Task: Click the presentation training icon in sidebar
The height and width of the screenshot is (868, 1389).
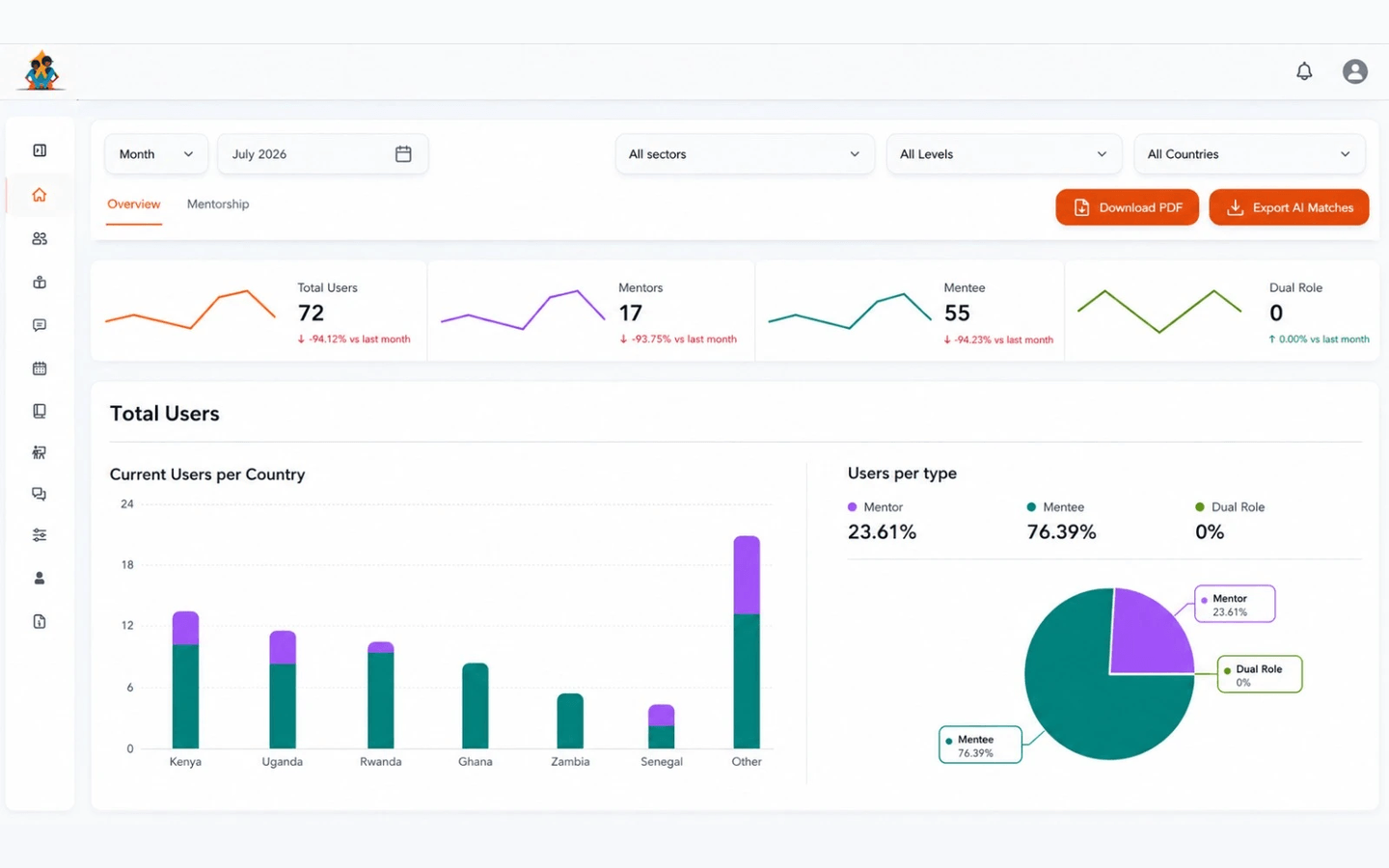Action: coord(40,452)
